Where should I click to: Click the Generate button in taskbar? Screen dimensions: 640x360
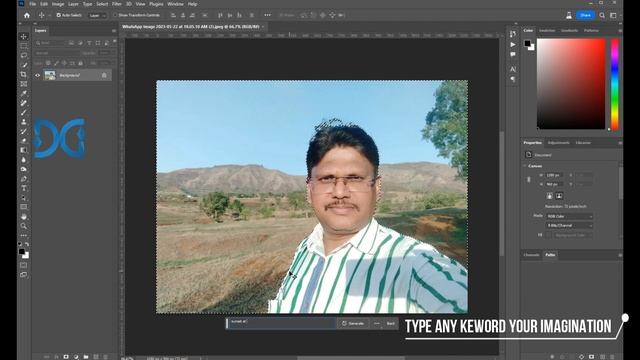[353, 323]
